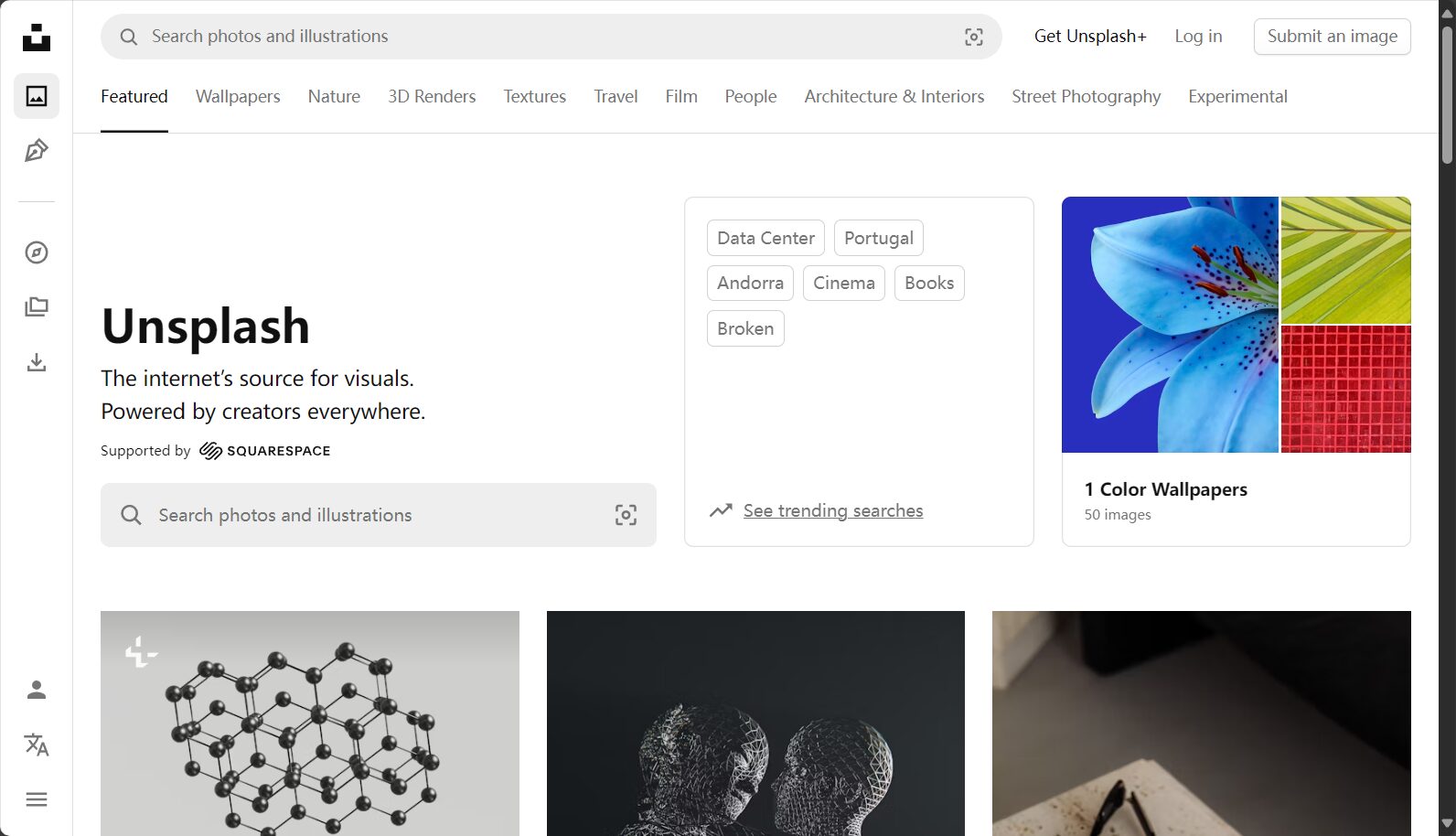Click the download icon in sidebar
Screen dimensions: 1456x836
click(37, 362)
